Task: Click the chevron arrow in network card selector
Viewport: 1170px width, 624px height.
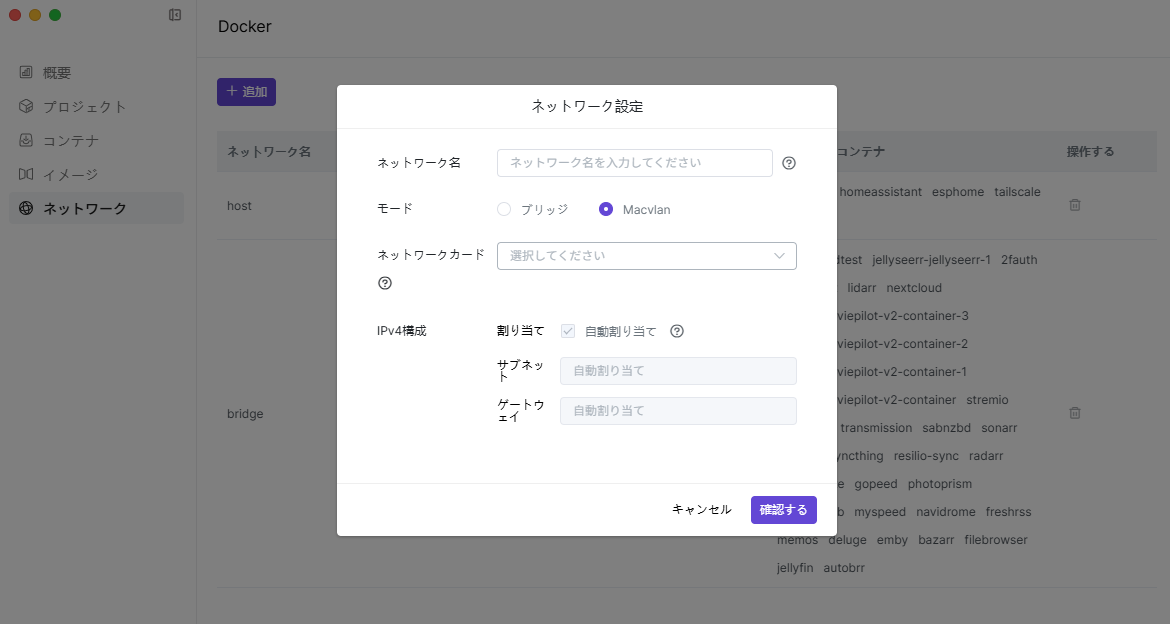Action: pos(780,256)
